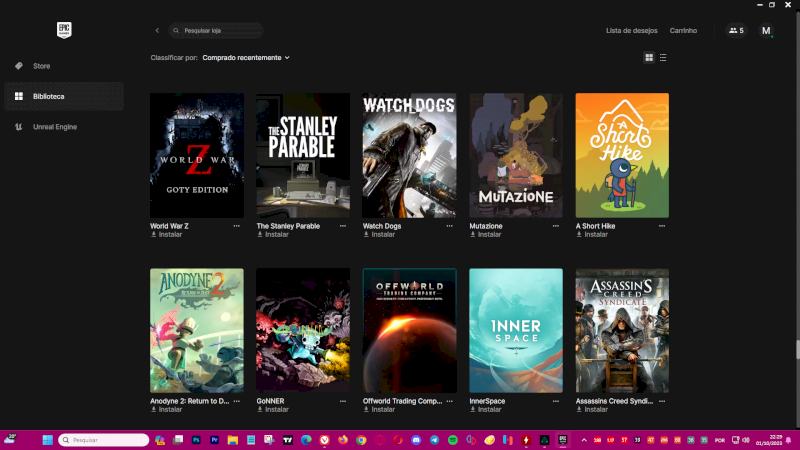
Task: Open the Store section
Action: coord(63,66)
